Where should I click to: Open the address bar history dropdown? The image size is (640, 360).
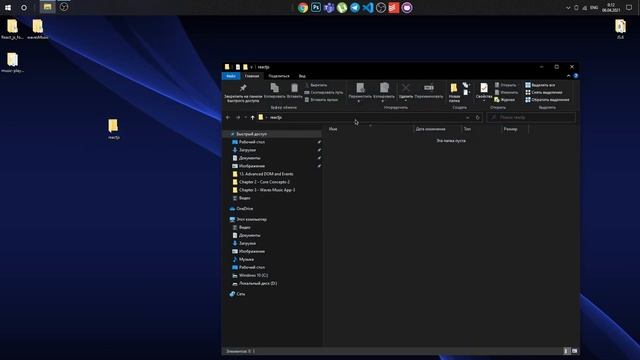coord(468,118)
